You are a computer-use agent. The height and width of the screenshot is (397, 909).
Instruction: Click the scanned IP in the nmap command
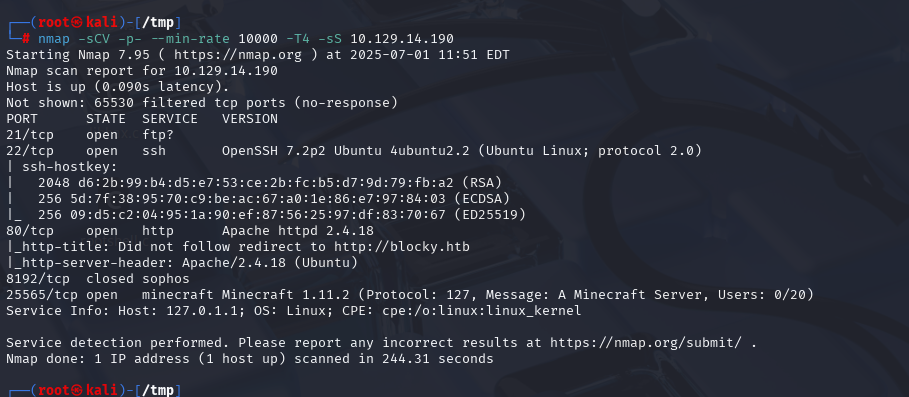(x=402, y=39)
